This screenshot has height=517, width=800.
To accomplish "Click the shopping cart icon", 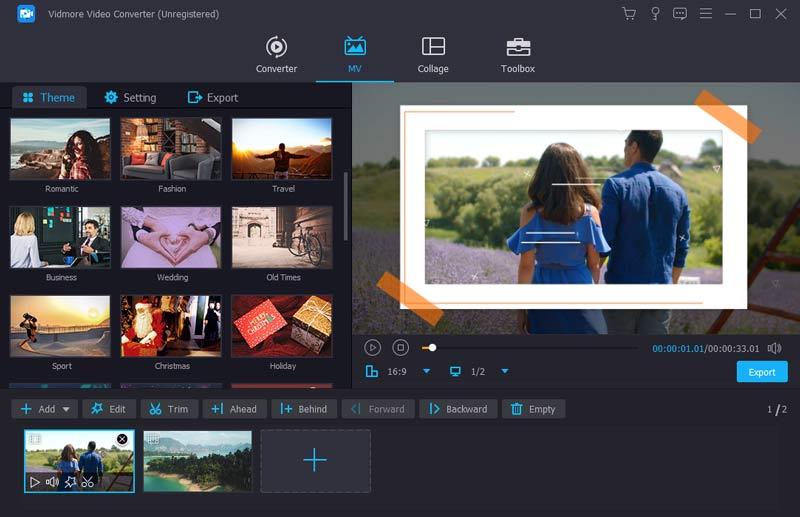I will 628,14.
